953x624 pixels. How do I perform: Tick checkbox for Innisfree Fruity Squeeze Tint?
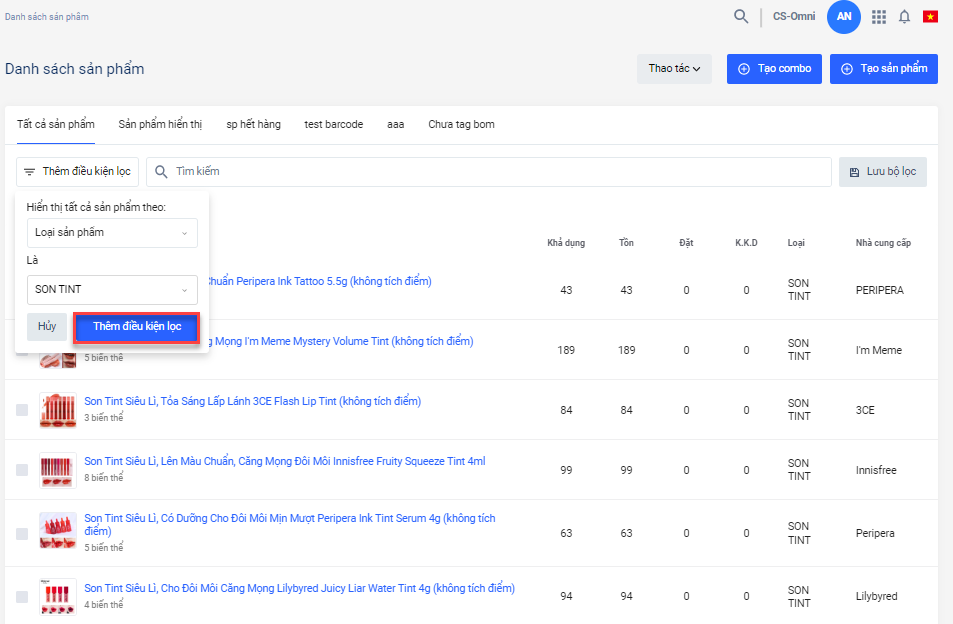22,470
